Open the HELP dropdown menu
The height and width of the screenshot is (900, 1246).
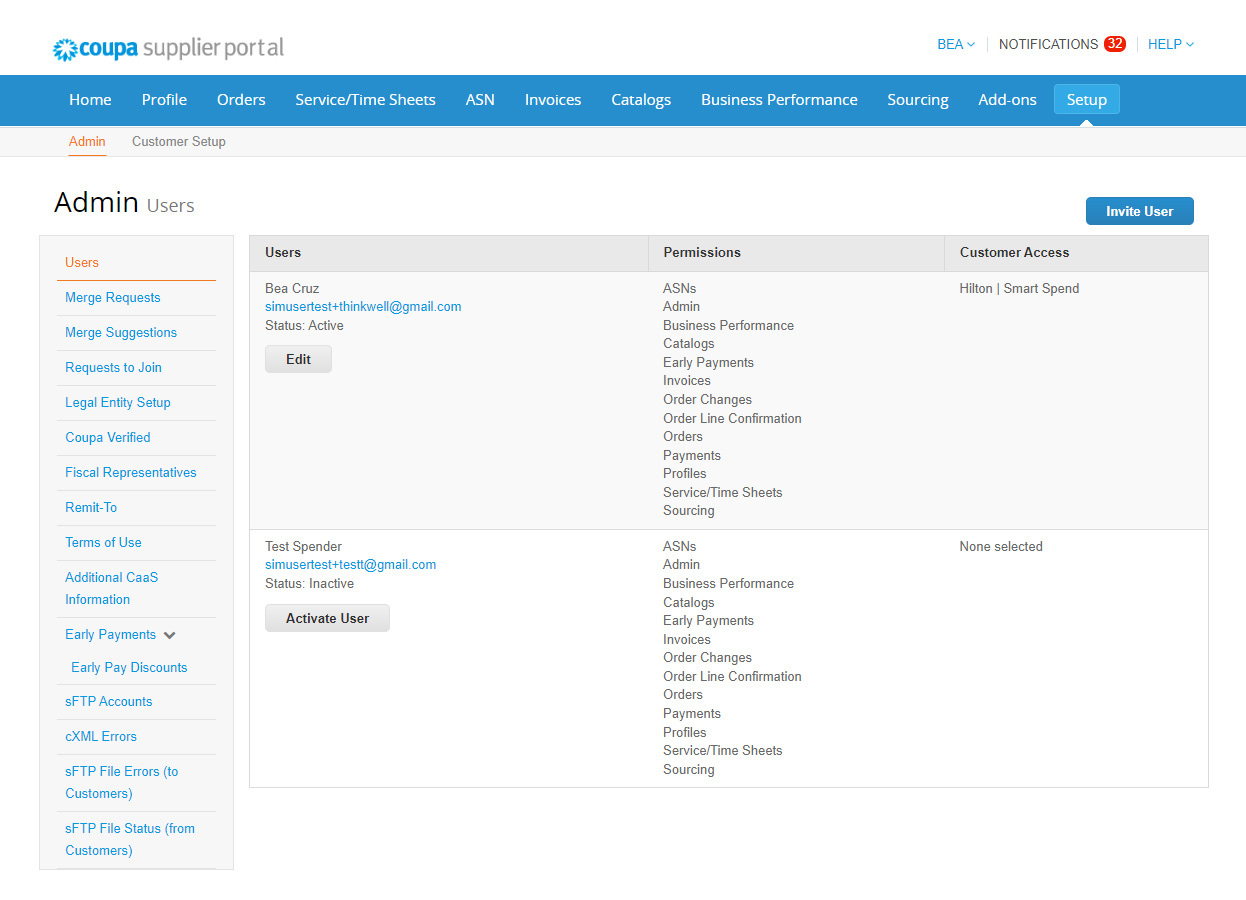click(1170, 44)
